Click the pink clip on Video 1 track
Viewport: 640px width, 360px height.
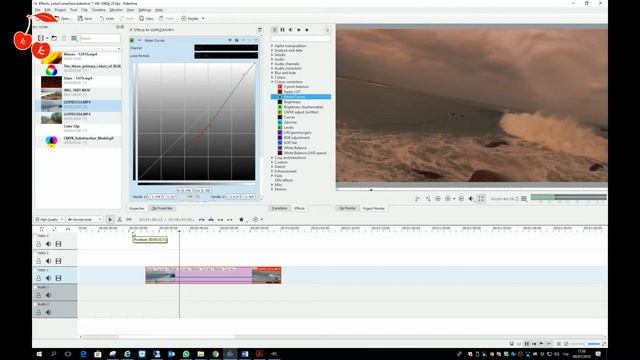tap(213, 275)
